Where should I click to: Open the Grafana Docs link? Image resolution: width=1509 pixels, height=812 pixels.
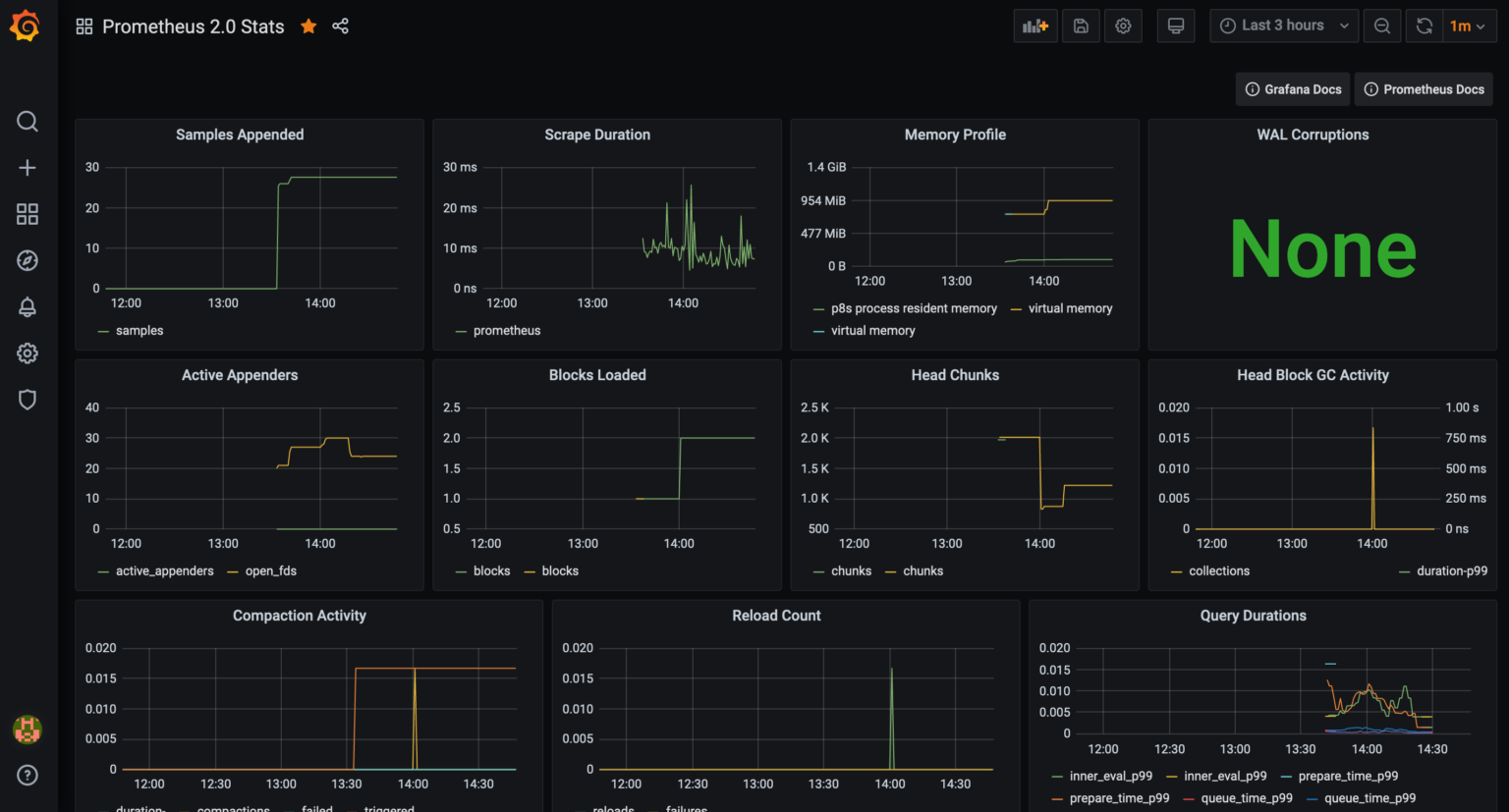click(1293, 89)
